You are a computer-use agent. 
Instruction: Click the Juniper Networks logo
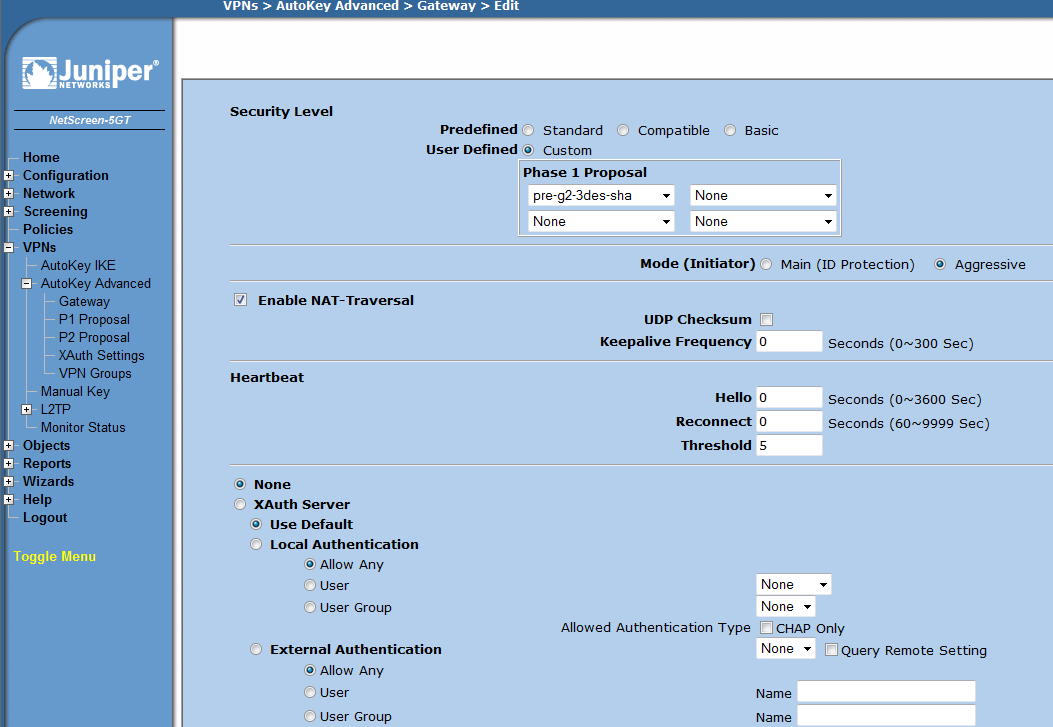[89, 74]
